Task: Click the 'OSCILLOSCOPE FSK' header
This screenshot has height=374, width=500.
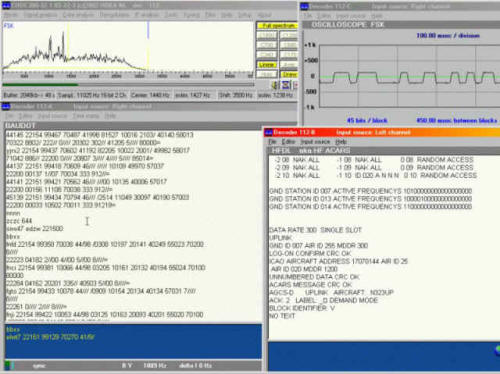Action: (348, 25)
